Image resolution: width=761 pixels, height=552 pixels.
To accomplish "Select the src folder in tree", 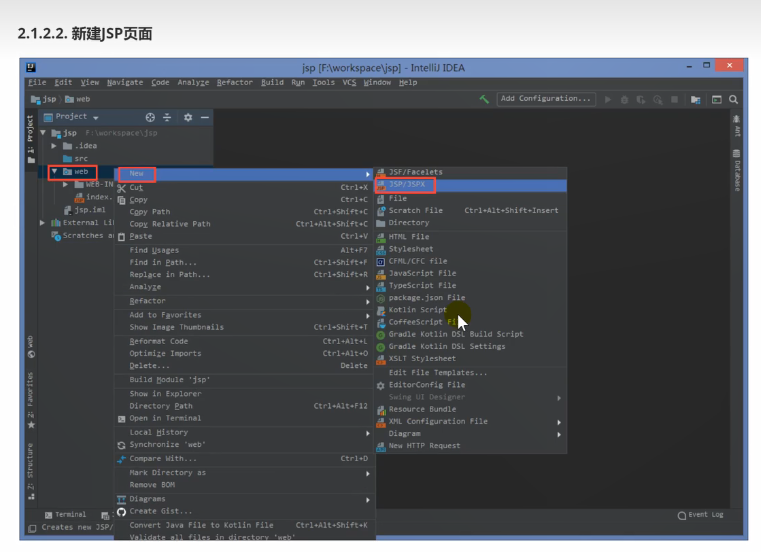I will point(75,158).
